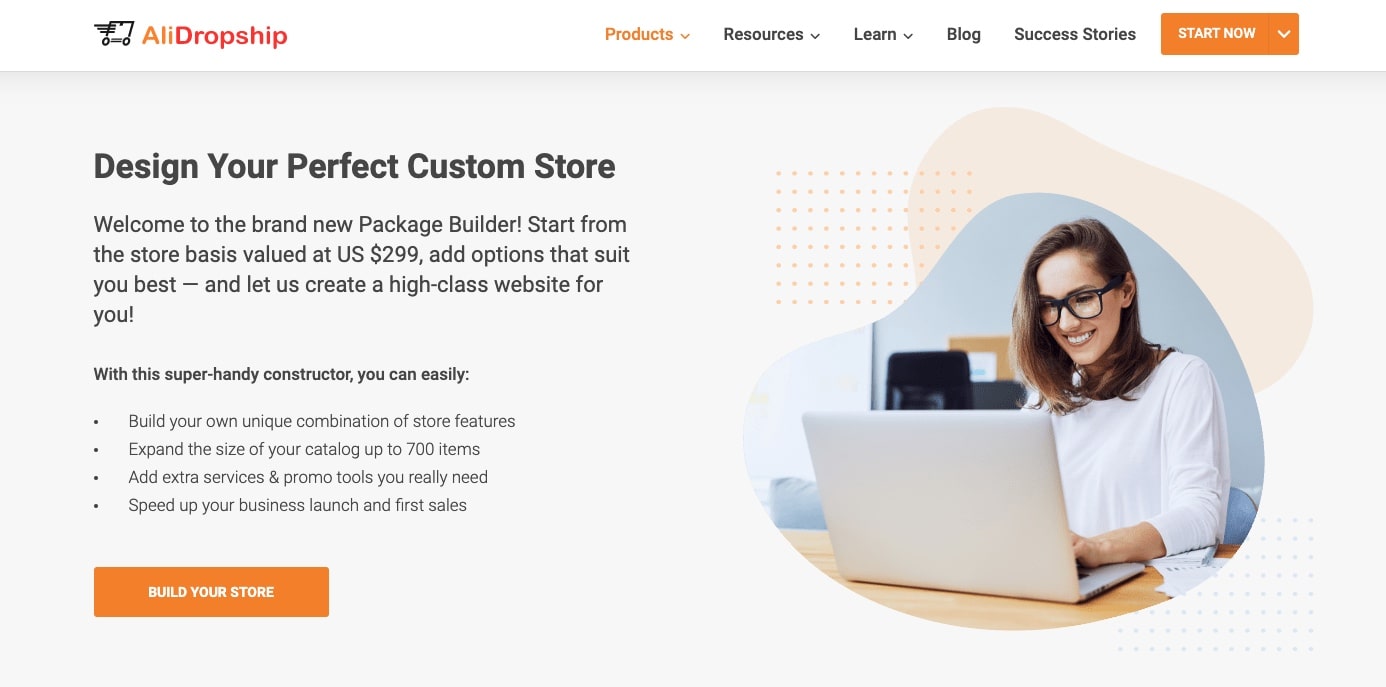The width and height of the screenshot is (1386, 687).
Task: Expand the START NOW dropdown arrow
Action: click(x=1284, y=34)
